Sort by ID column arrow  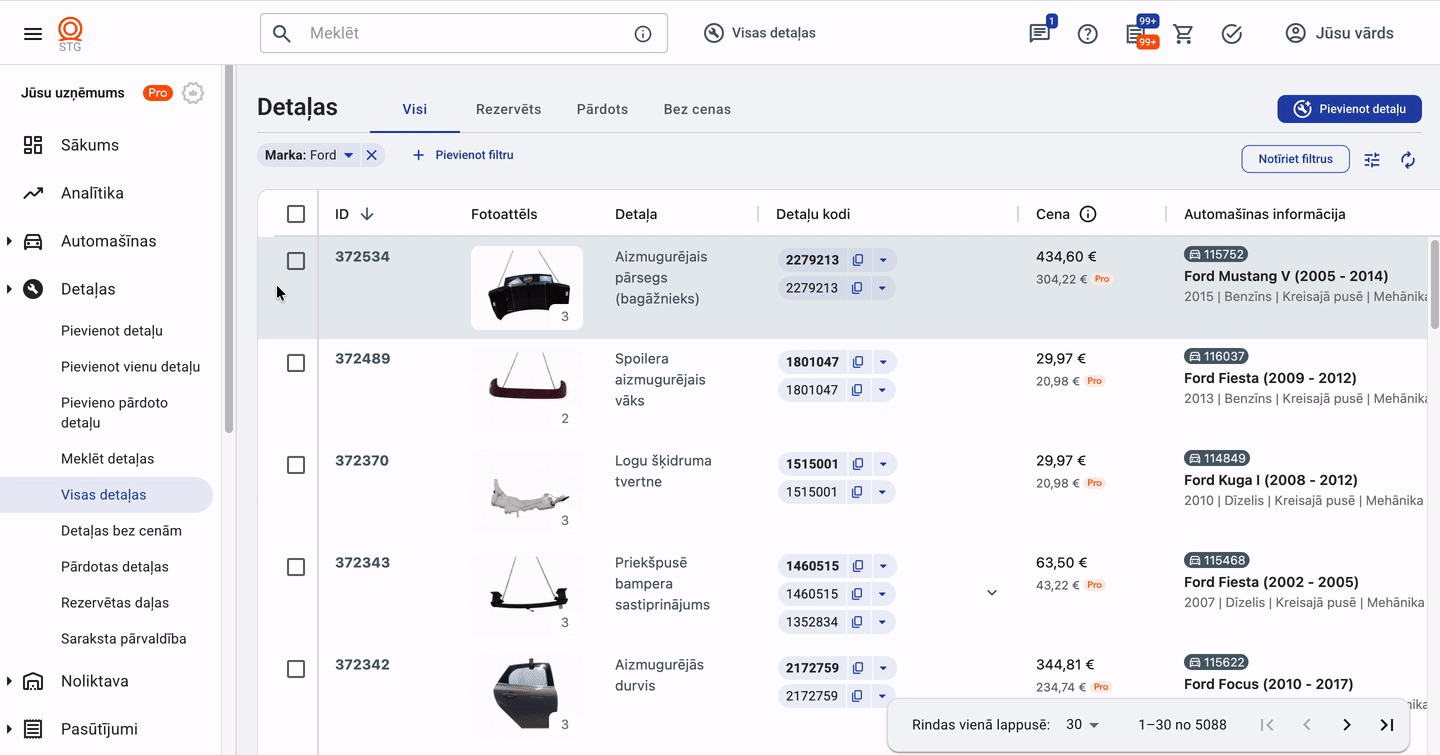click(367, 214)
